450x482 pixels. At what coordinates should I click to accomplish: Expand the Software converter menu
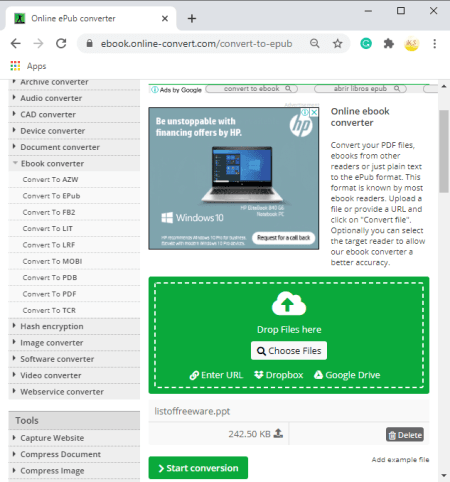click(x=74, y=359)
